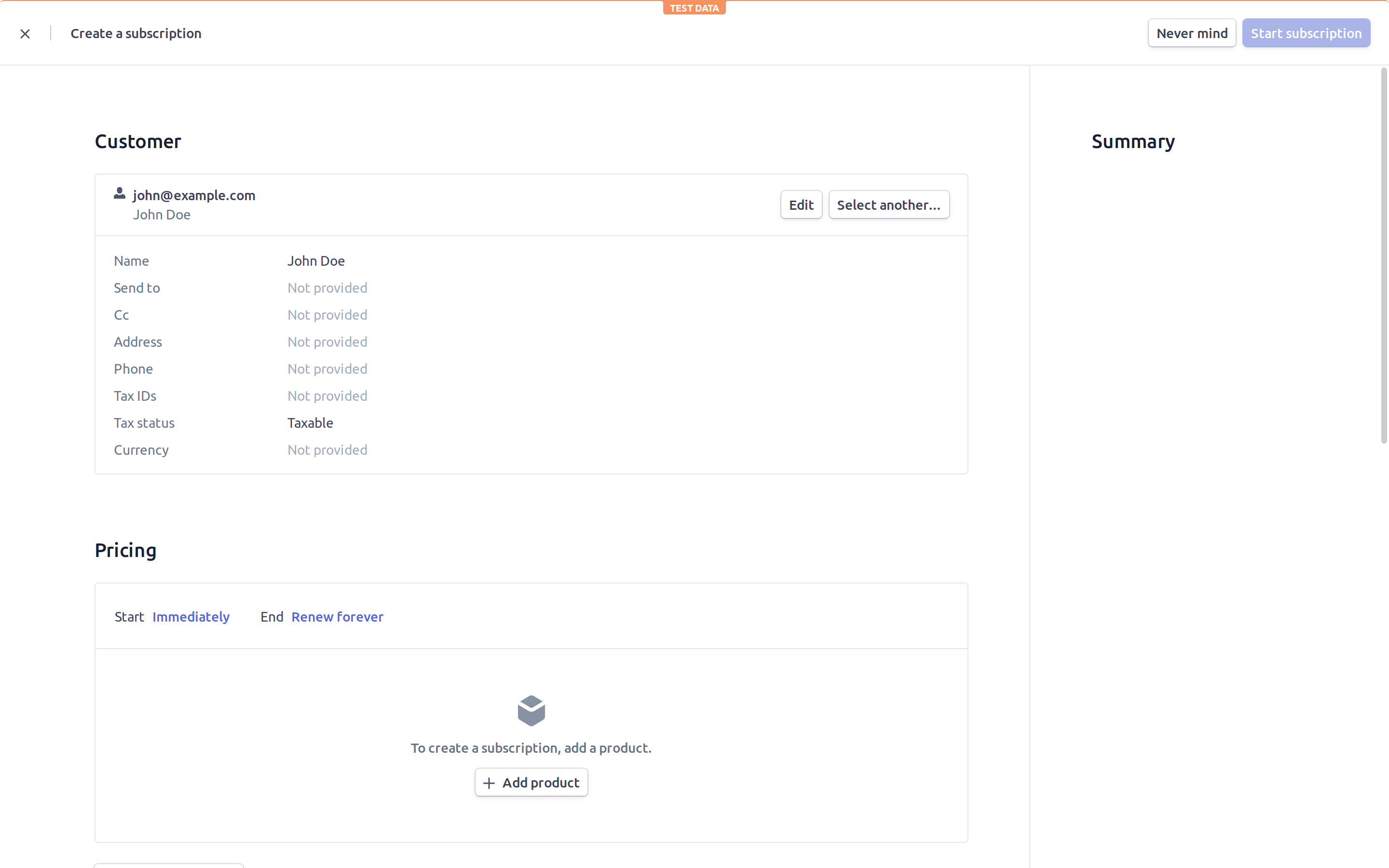1389x868 pixels.
Task: Click the Customer section heading
Action: pyautogui.click(x=138, y=141)
